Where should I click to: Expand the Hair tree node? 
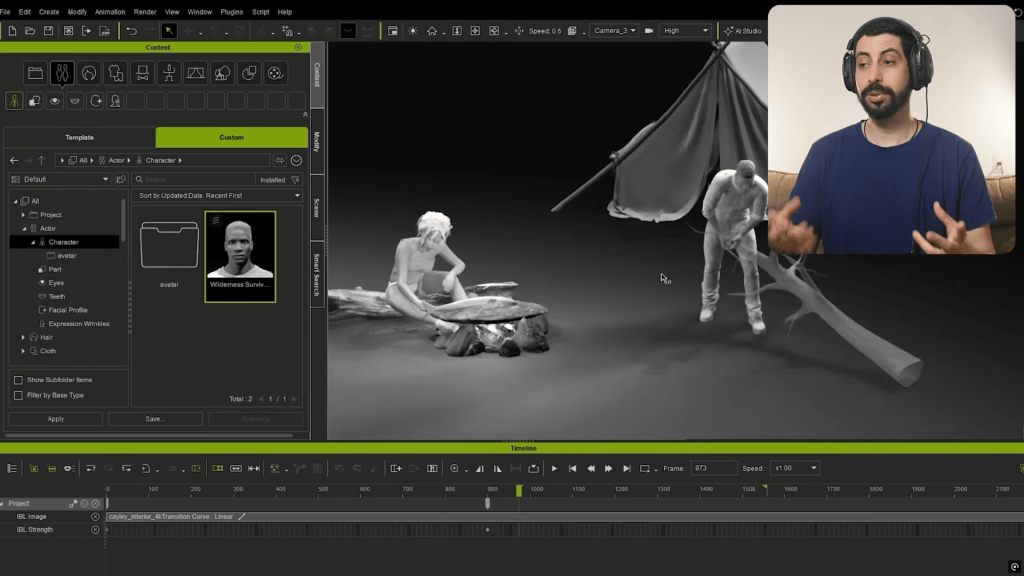point(24,338)
